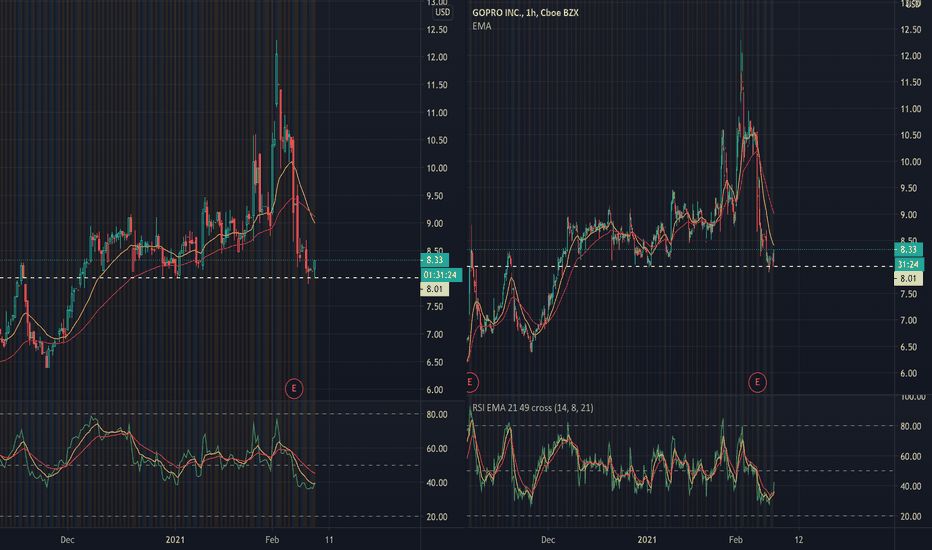932x550 pixels.
Task: Click 12 on the right chart time axis
Action: click(799, 540)
